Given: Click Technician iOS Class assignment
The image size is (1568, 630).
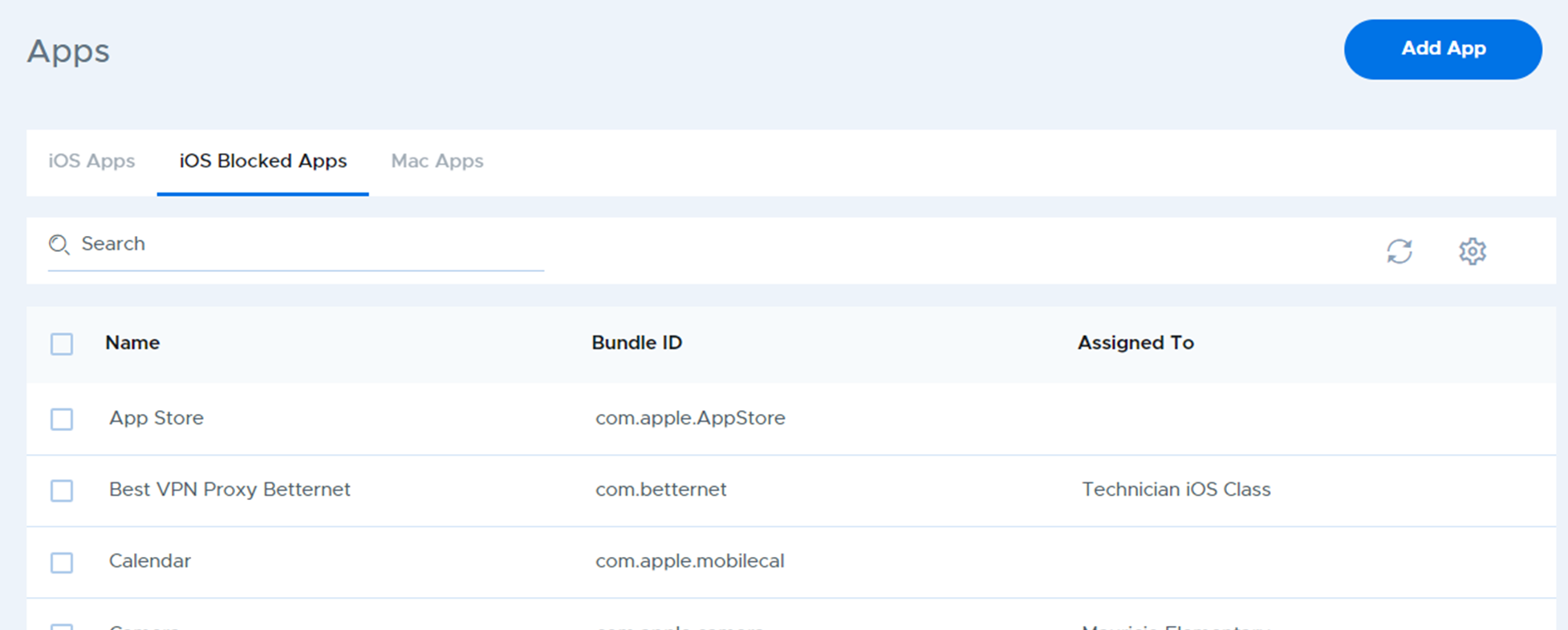Looking at the screenshot, I should (1176, 490).
